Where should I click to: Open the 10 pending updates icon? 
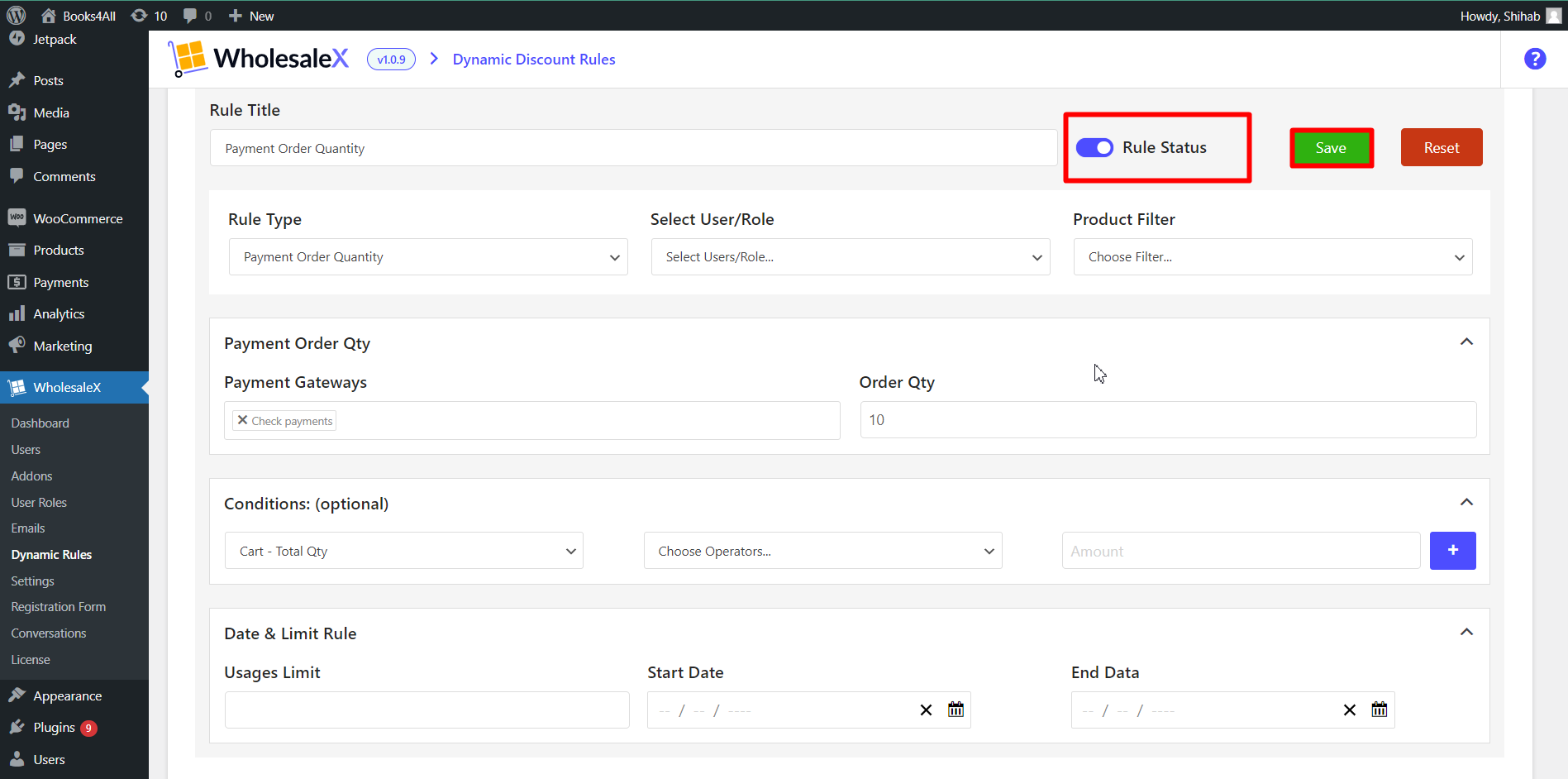[150, 16]
